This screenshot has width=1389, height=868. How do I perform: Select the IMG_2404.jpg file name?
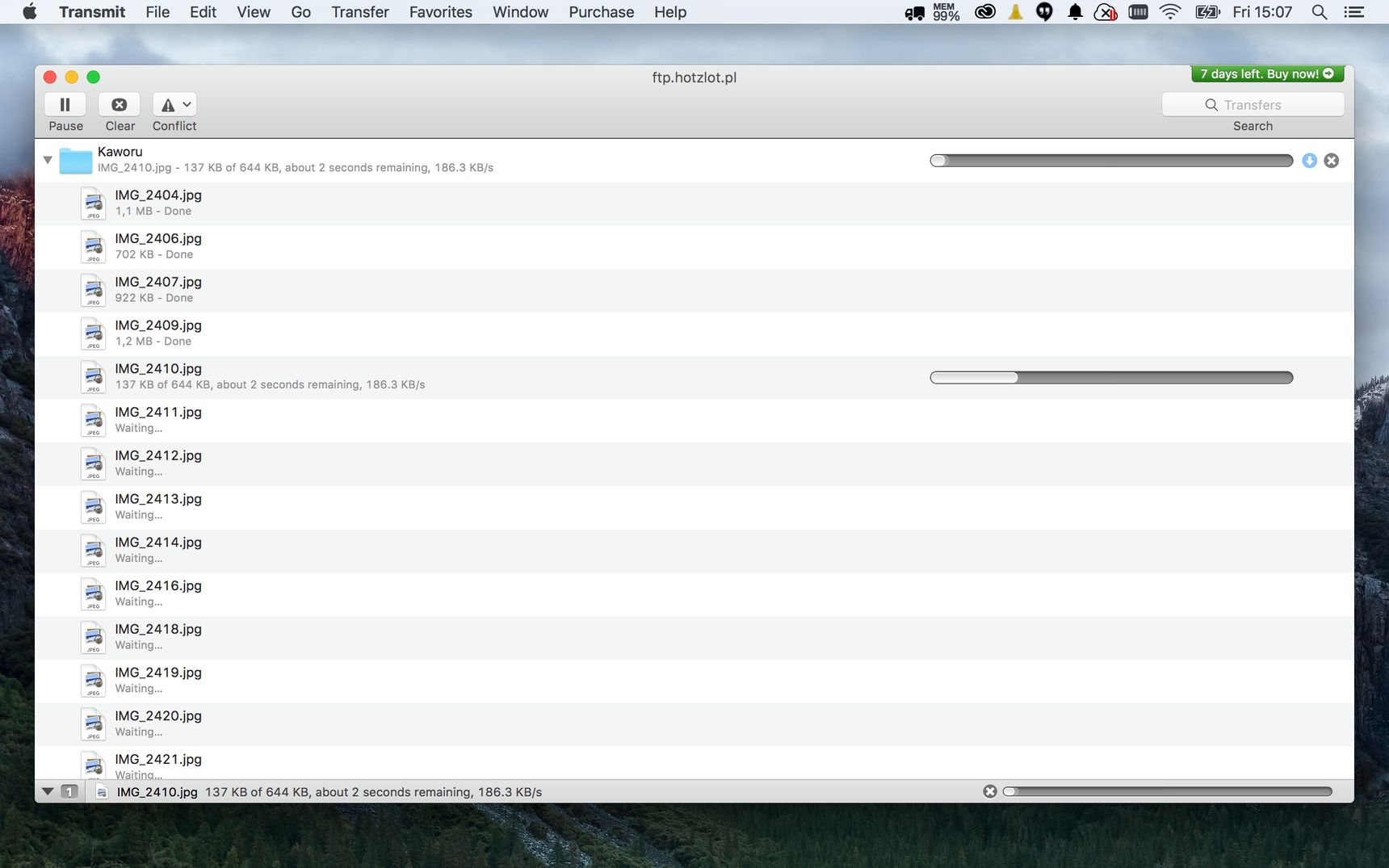[158, 195]
